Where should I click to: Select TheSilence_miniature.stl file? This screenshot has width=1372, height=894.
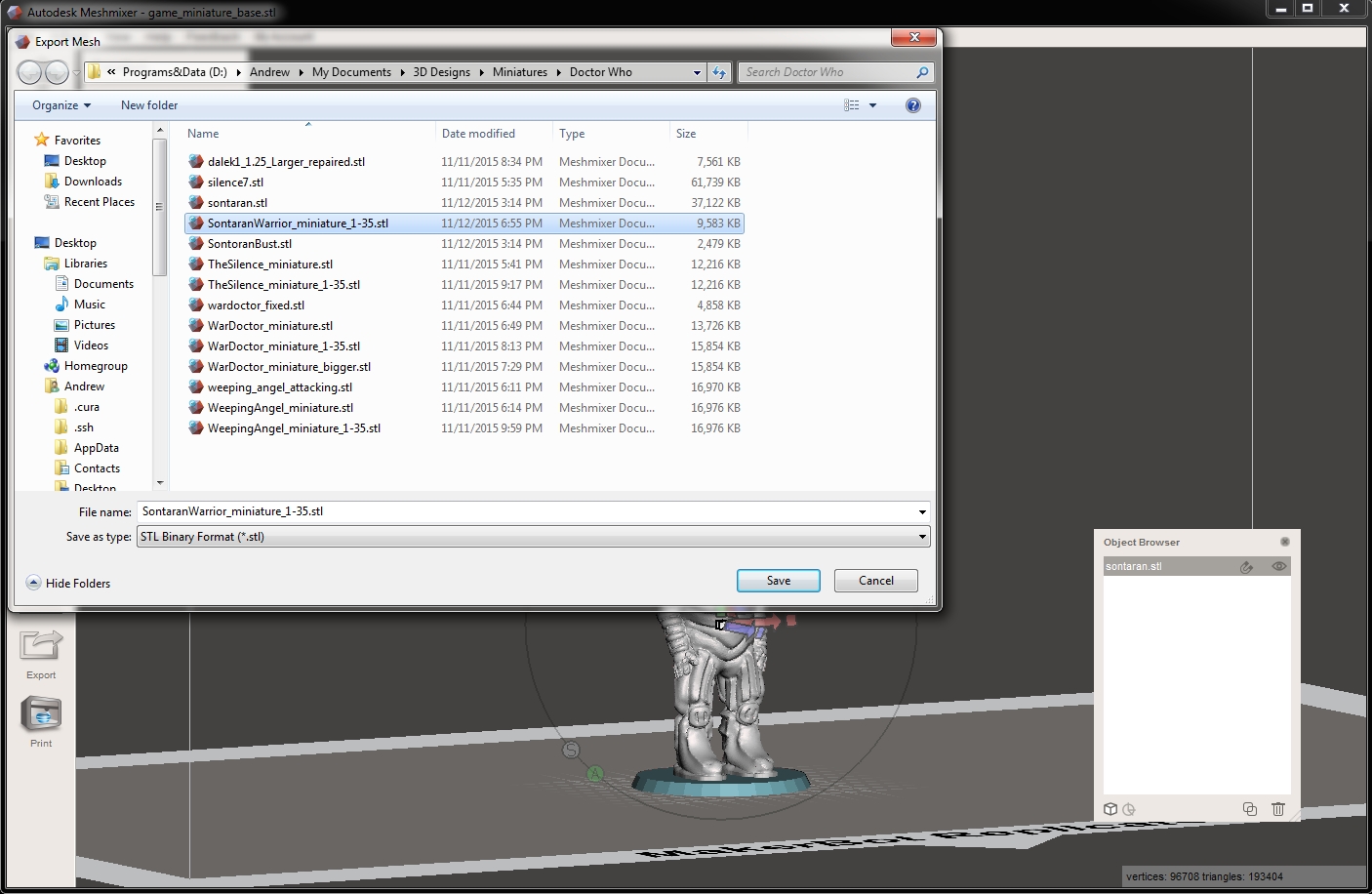coord(269,264)
